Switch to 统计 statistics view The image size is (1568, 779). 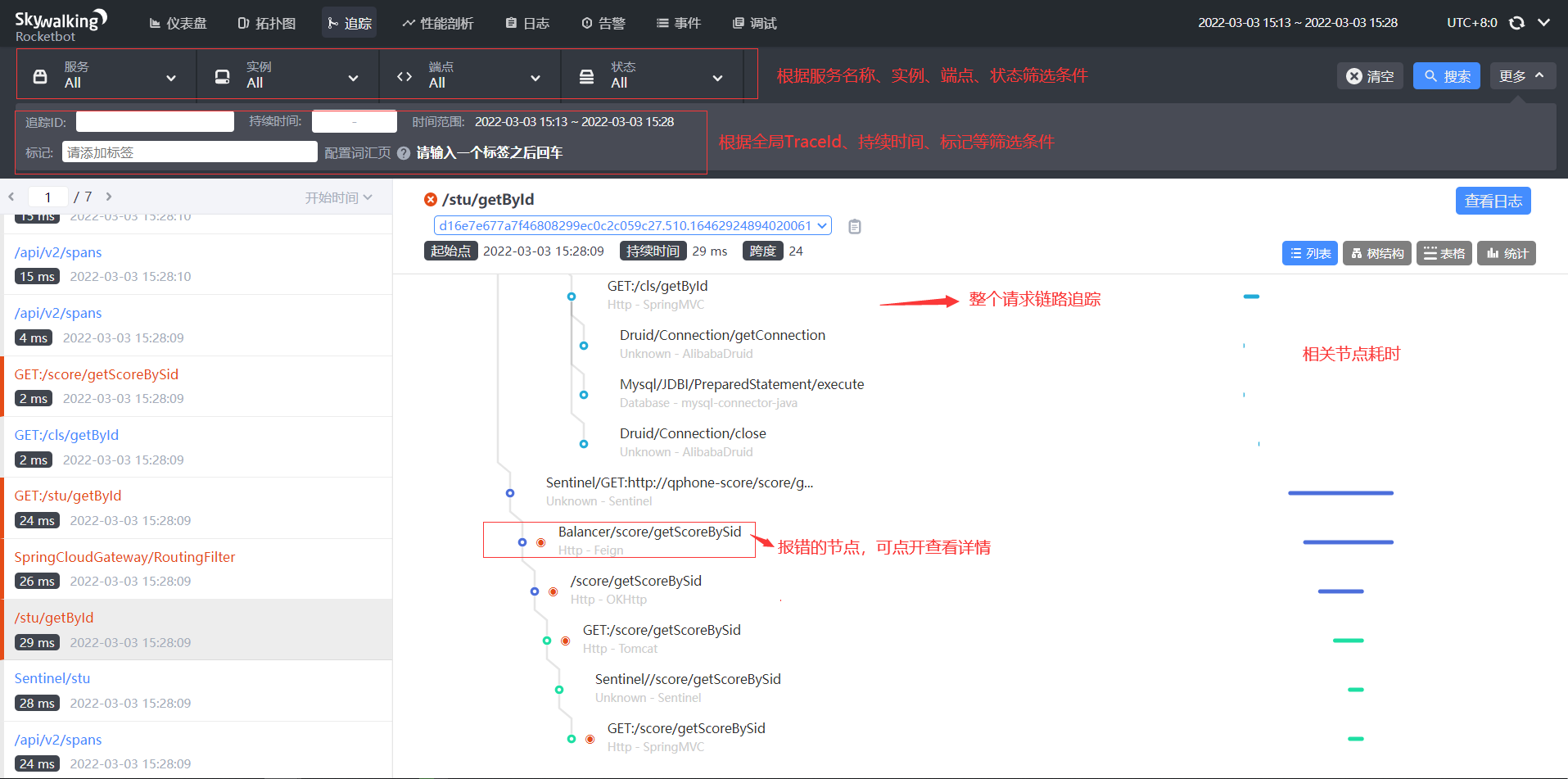point(1507,253)
